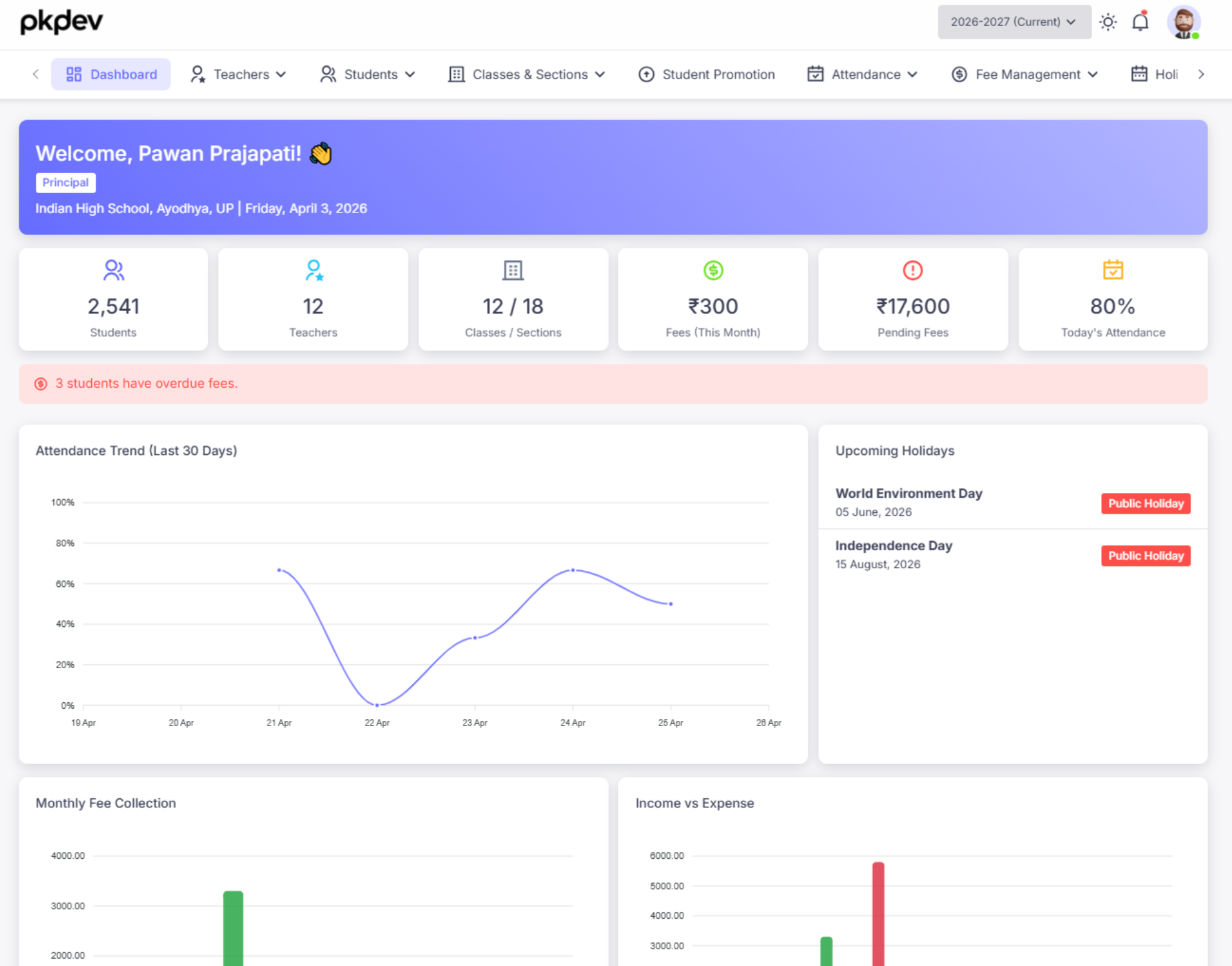Click the Today's Attendance calendar icon

1113,270
